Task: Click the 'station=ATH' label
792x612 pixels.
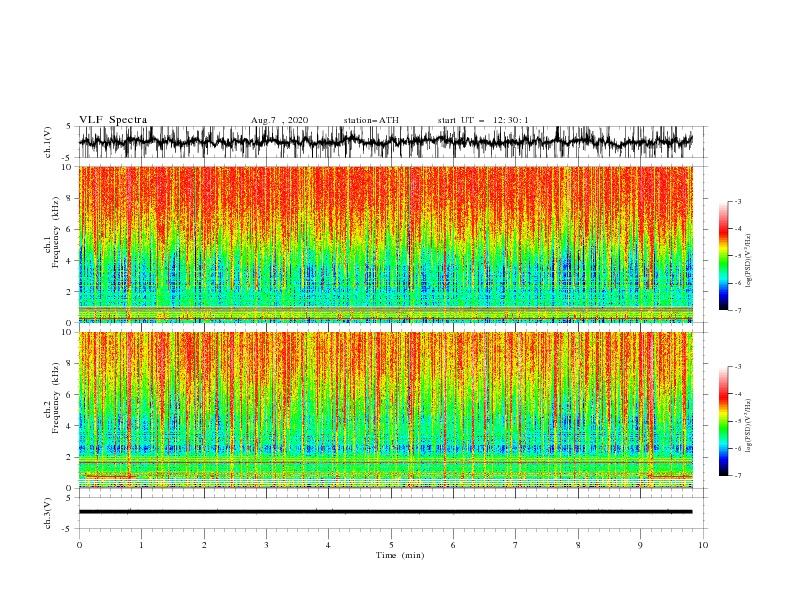Action: (x=371, y=120)
